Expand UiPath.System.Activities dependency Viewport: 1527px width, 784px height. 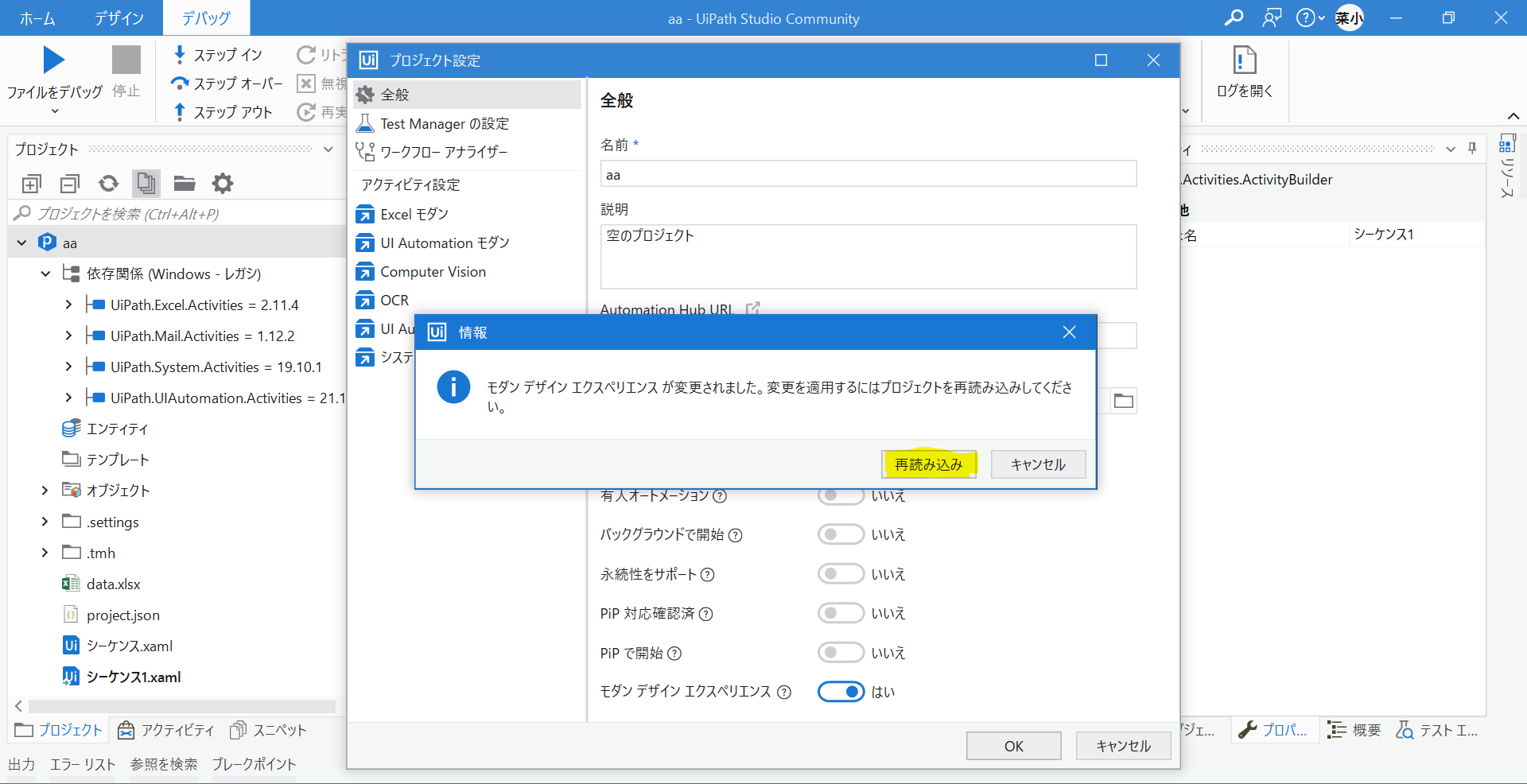[x=68, y=367]
